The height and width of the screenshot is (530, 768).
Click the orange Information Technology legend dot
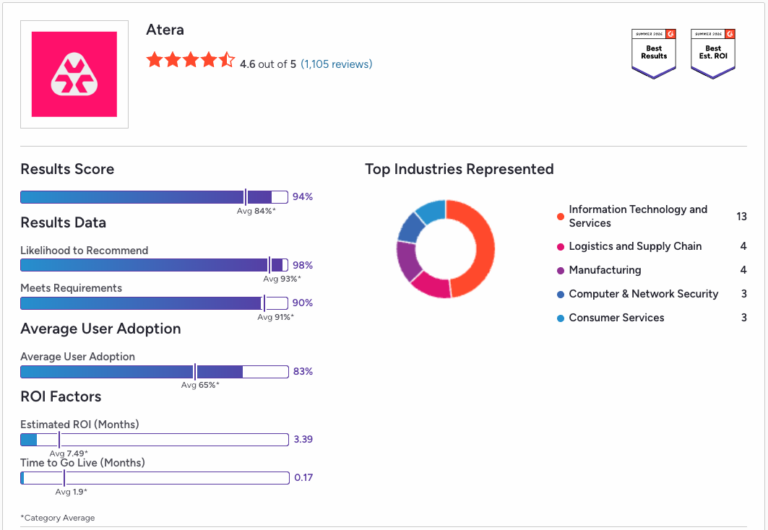pyautogui.click(x=560, y=217)
